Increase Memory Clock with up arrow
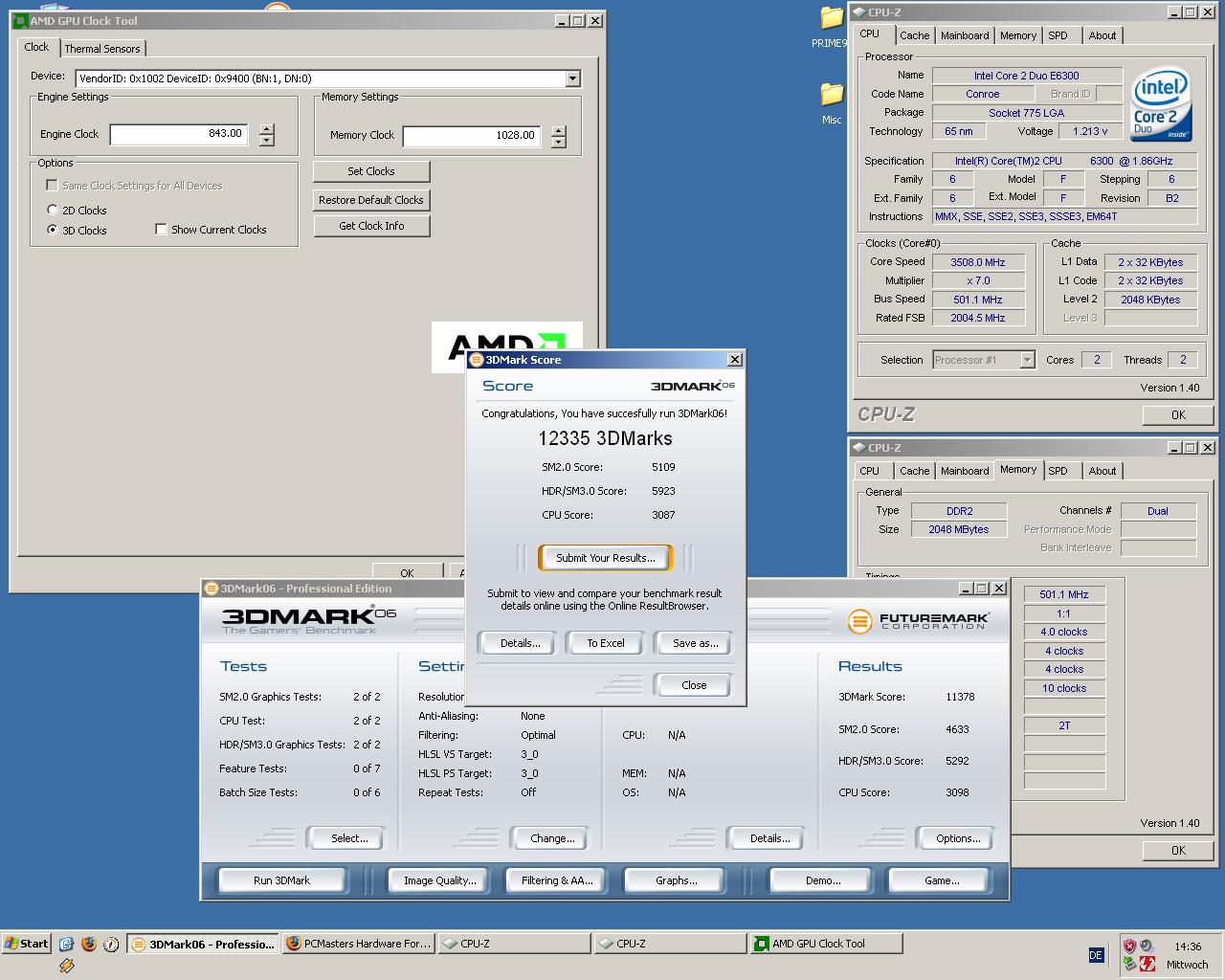The height and width of the screenshot is (980, 1225). click(559, 130)
